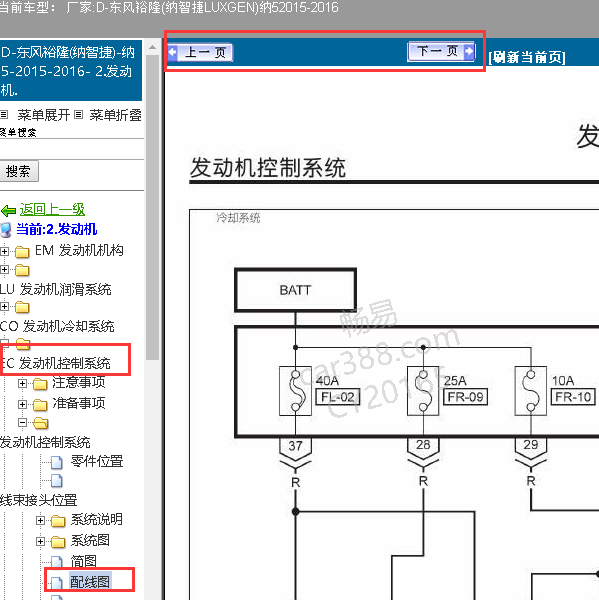Click the 刷新当前页 refresh link
Screen dimensions: 599x600
(x=527, y=57)
